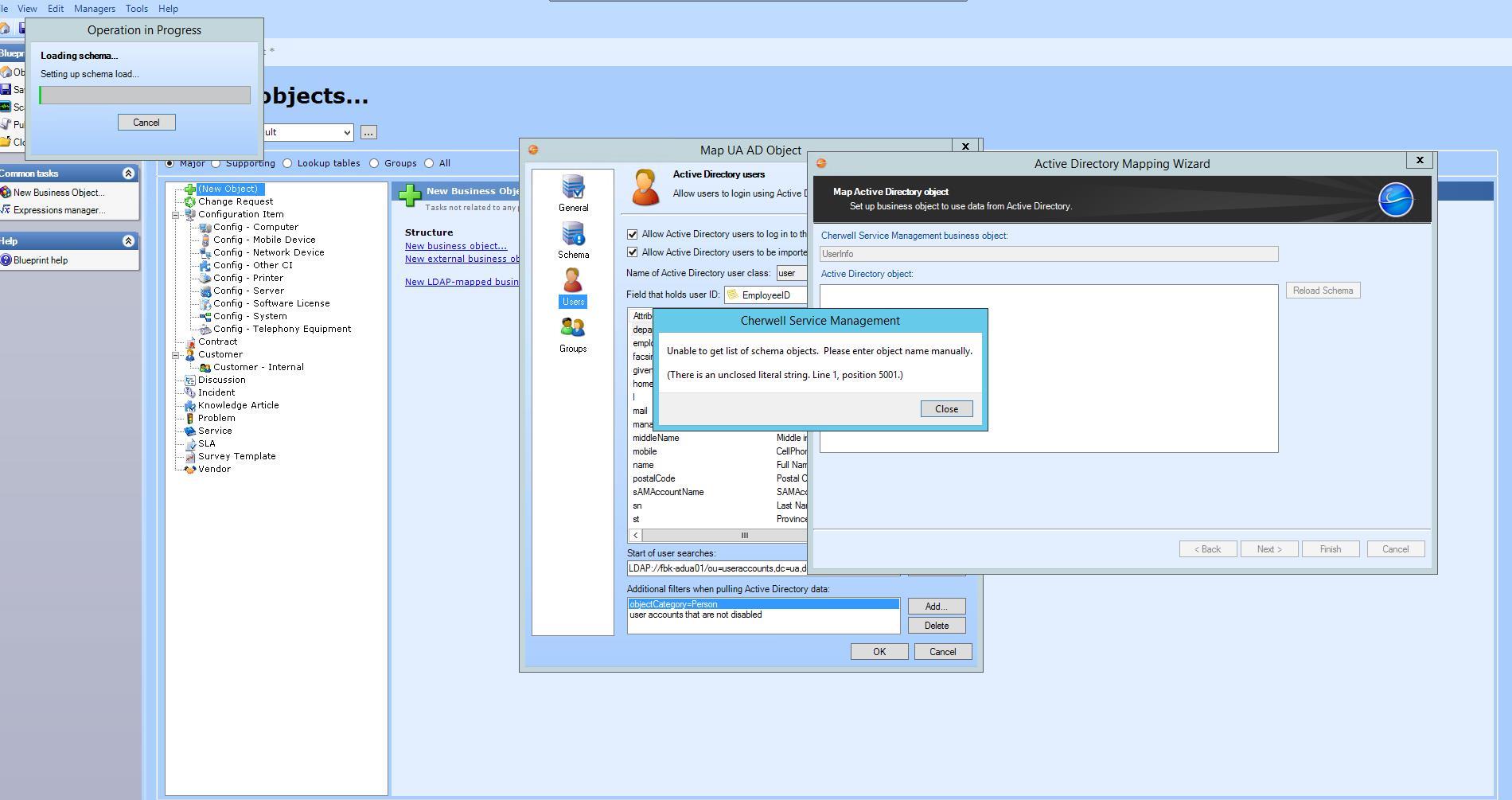This screenshot has width=1512, height=800.
Task: Click the Start of user searches field
Action: (x=716, y=568)
